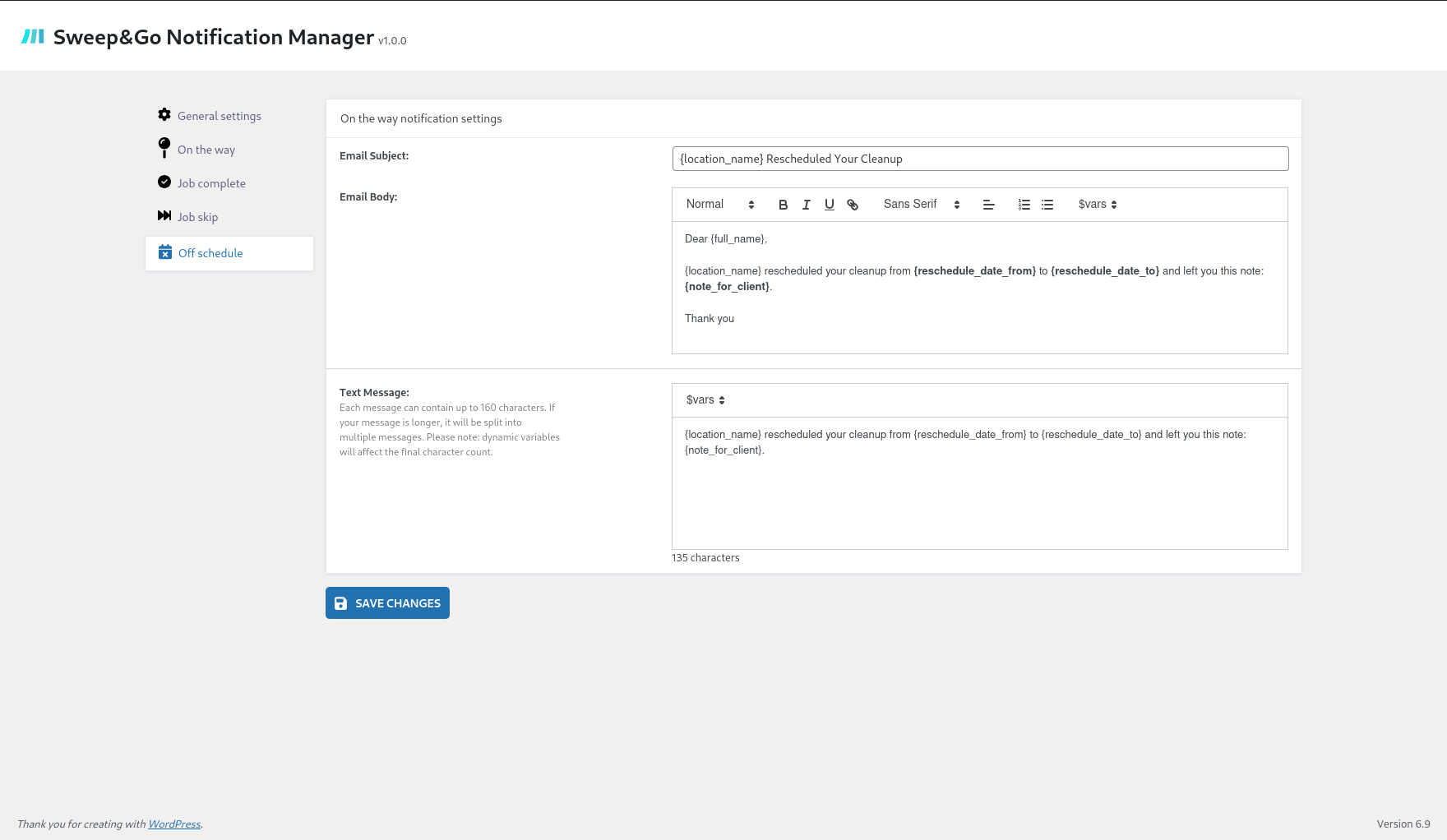
Task: Click into the Email Subject field
Action: pos(979,159)
